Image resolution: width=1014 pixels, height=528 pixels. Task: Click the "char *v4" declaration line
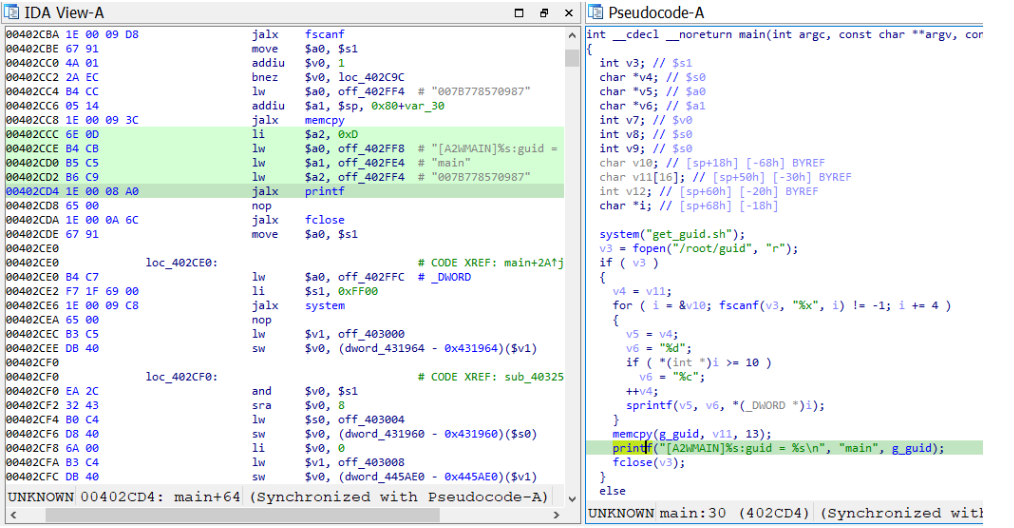click(x=653, y=77)
